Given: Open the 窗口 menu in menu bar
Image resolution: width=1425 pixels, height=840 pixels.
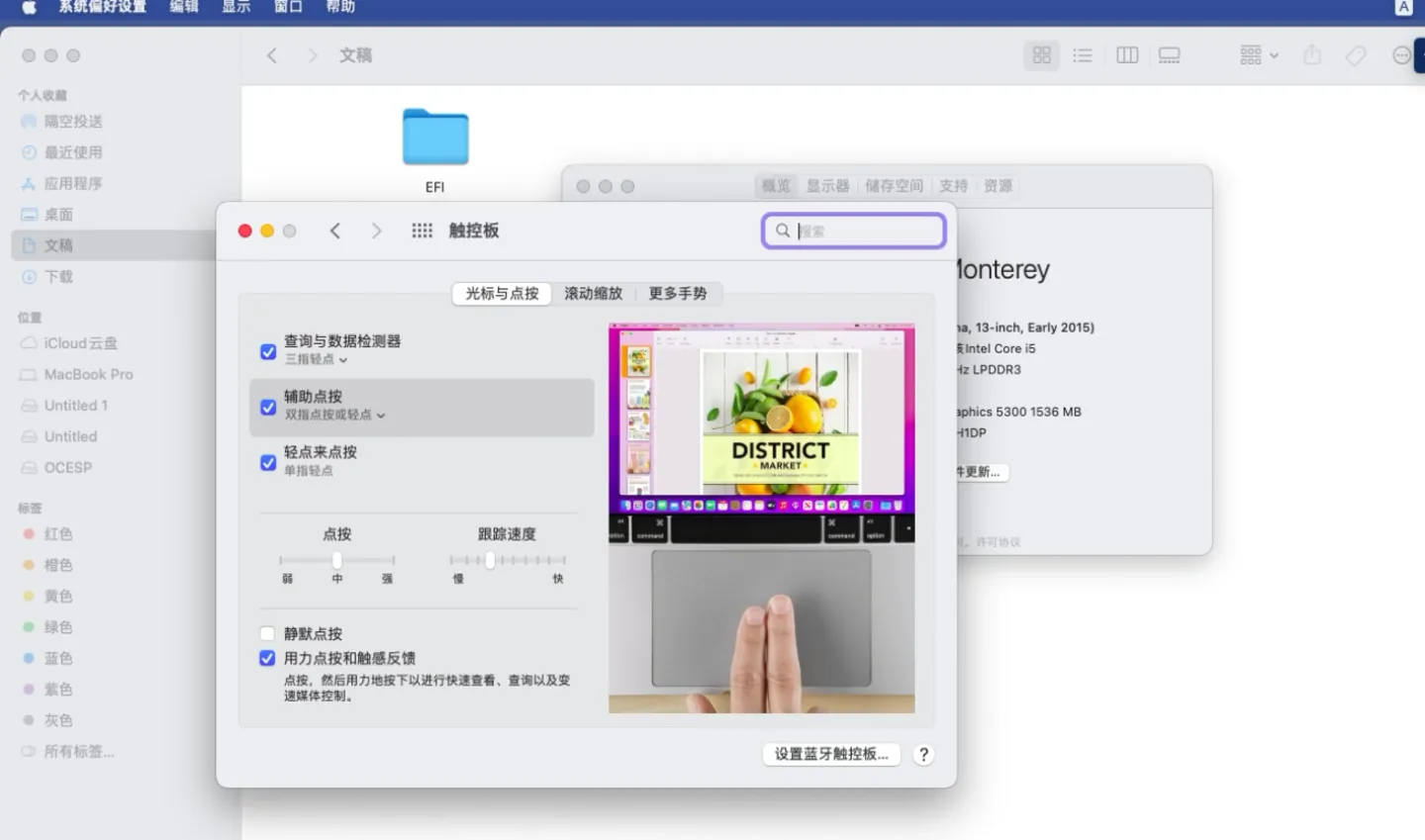Looking at the screenshot, I should coord(287,7).
